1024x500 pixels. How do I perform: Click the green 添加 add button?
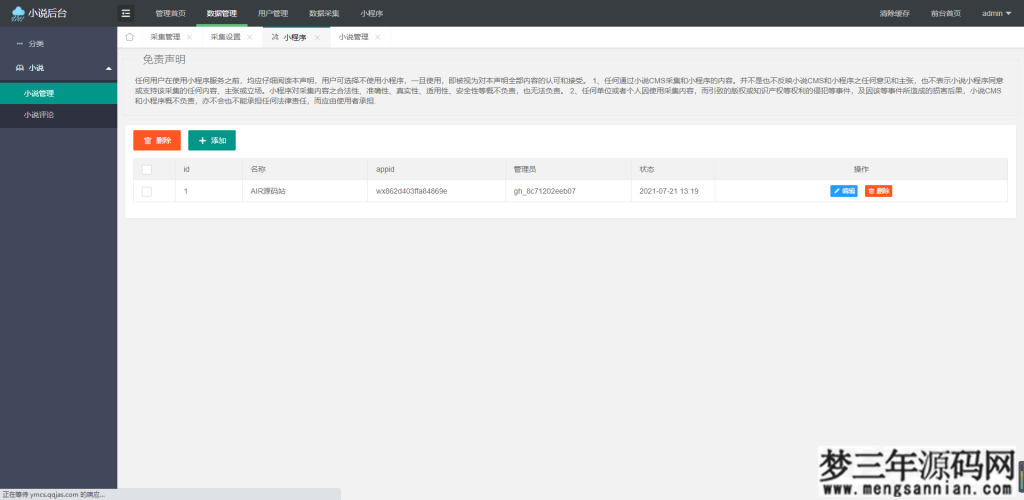point(212,141)
